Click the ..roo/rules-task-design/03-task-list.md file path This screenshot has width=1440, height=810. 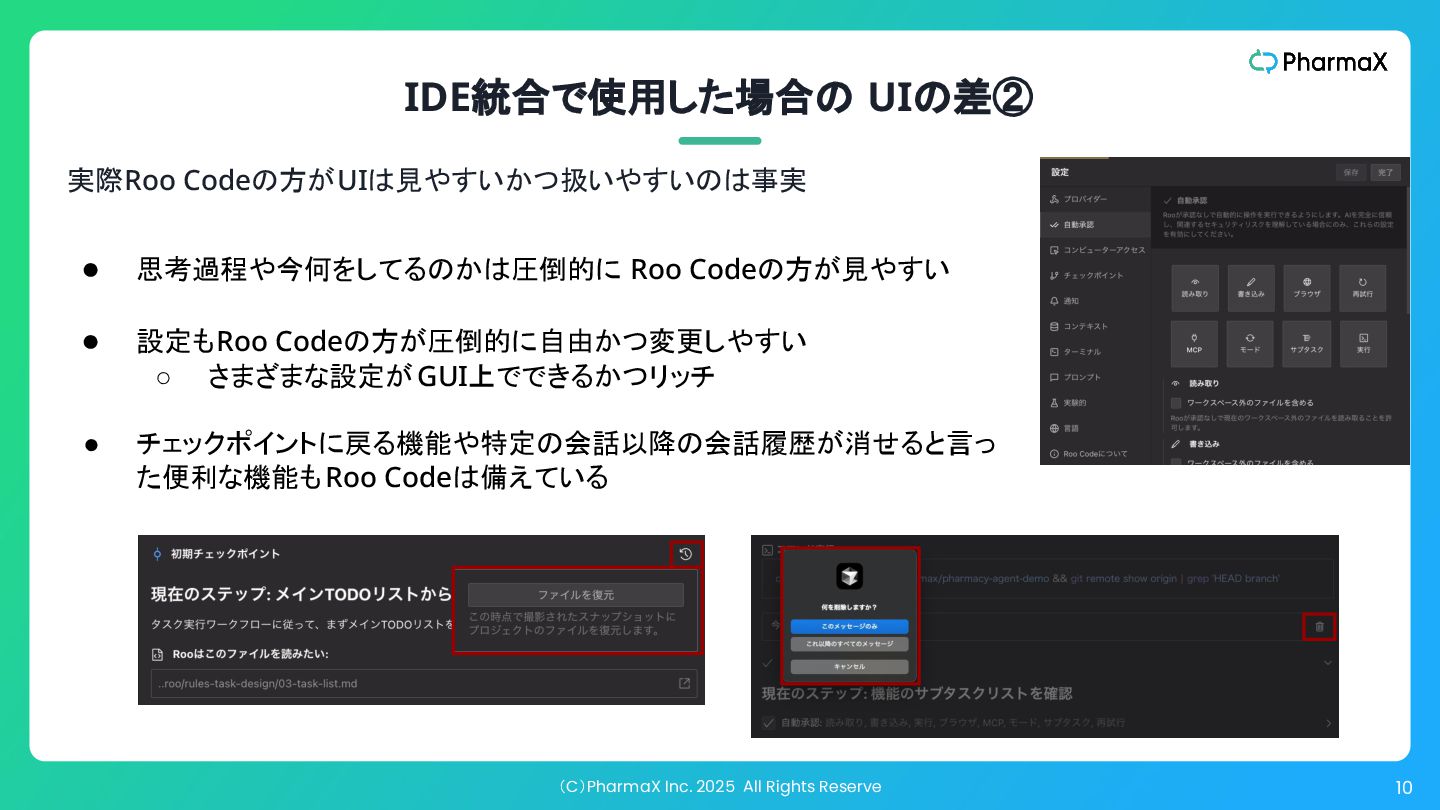click(258, 684)
